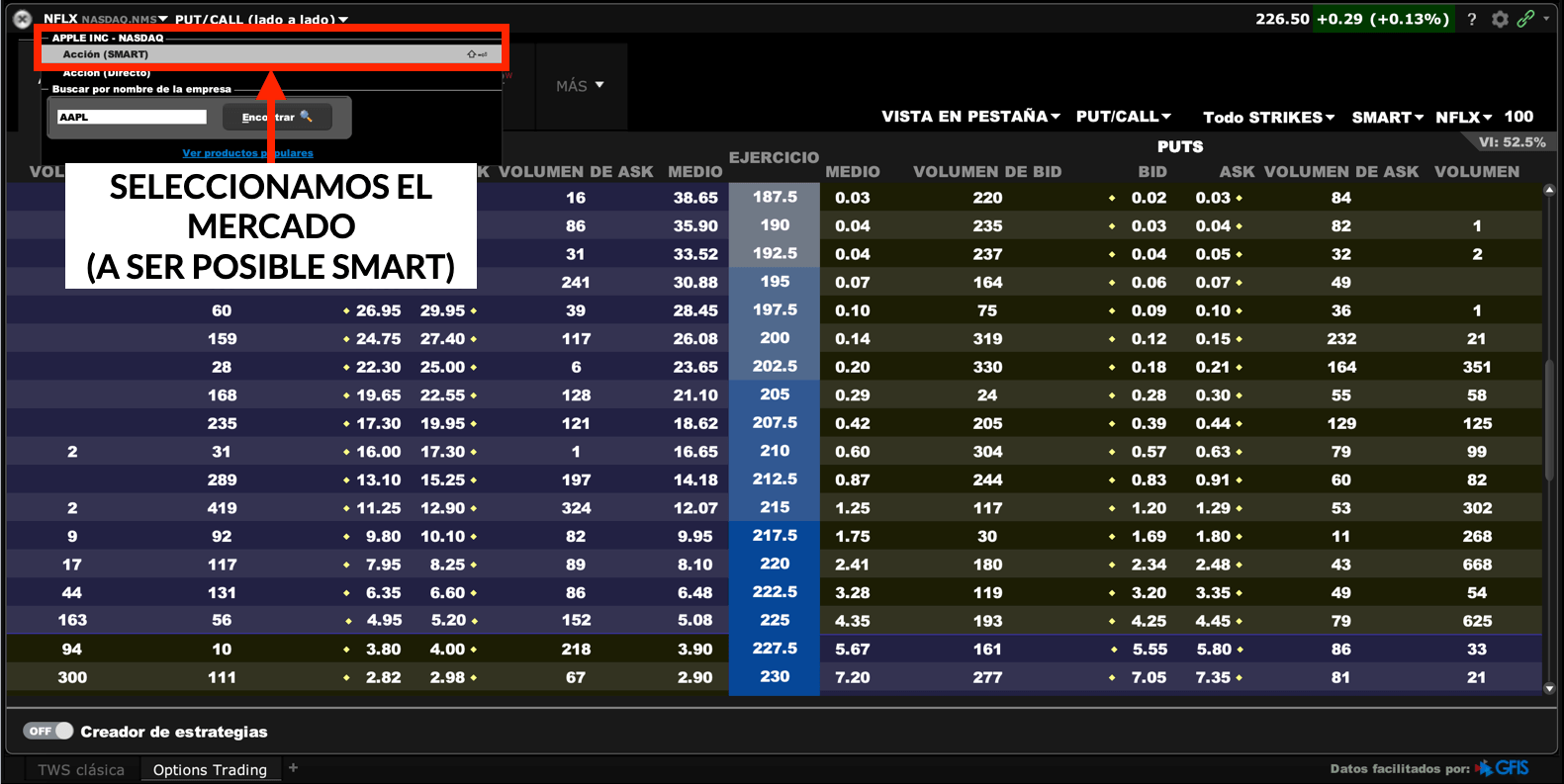Click the magnifier icon on Encontrar button

307,117
